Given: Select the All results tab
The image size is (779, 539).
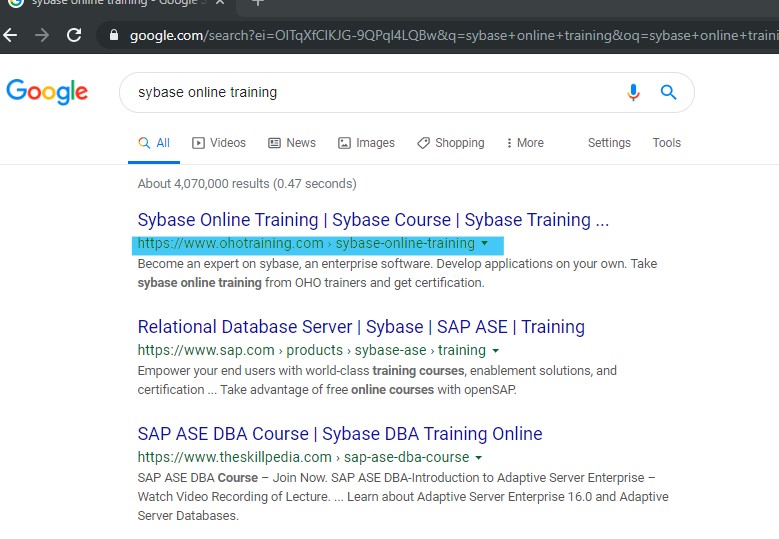Looking at the screenshot, I should coord(154,143).
